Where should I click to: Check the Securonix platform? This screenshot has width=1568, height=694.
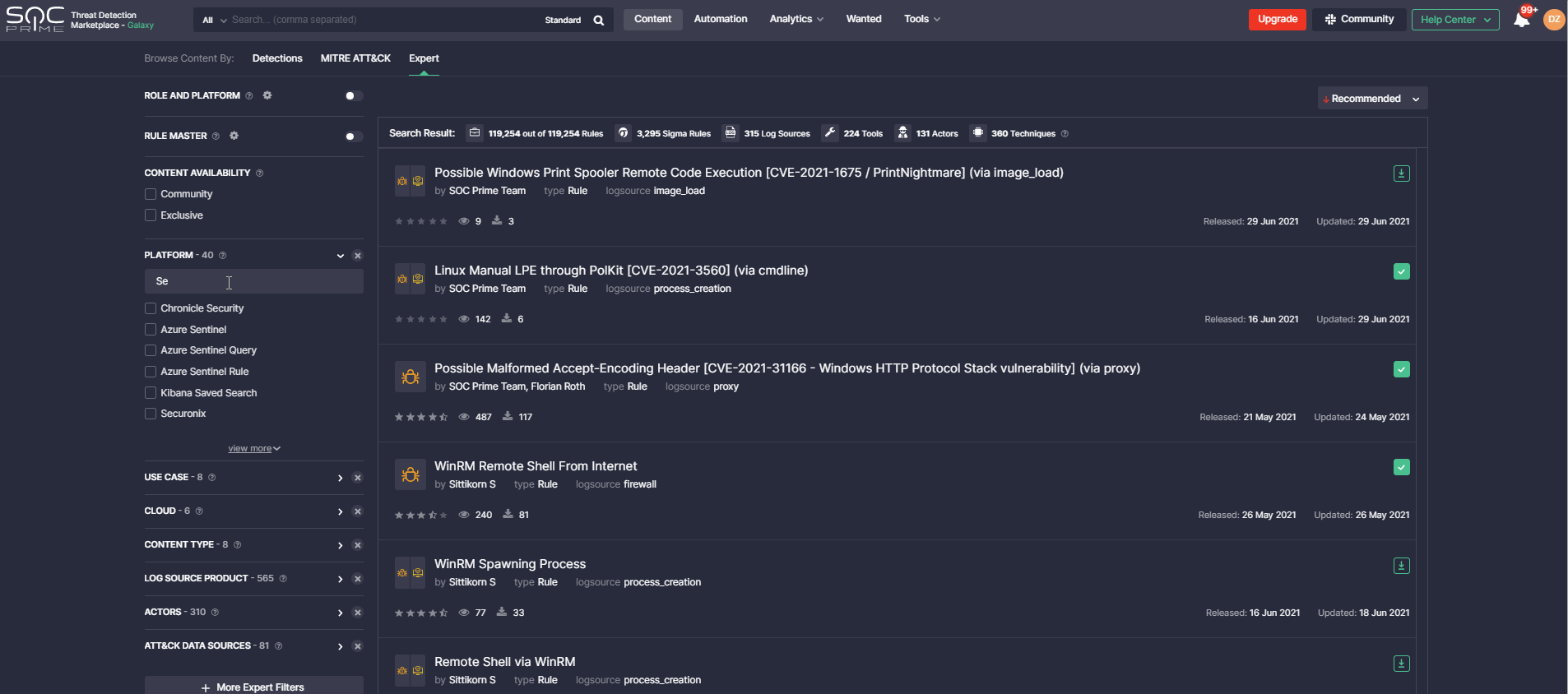151,414
